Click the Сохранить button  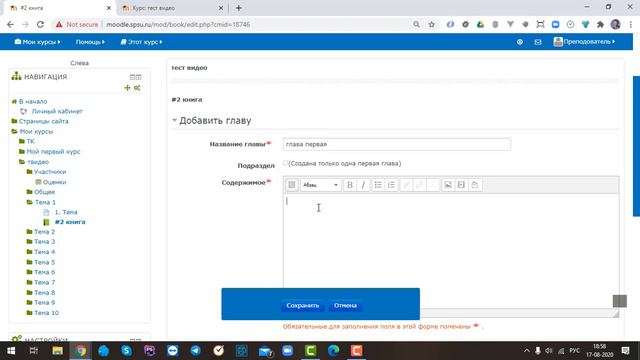coord(302,305)
